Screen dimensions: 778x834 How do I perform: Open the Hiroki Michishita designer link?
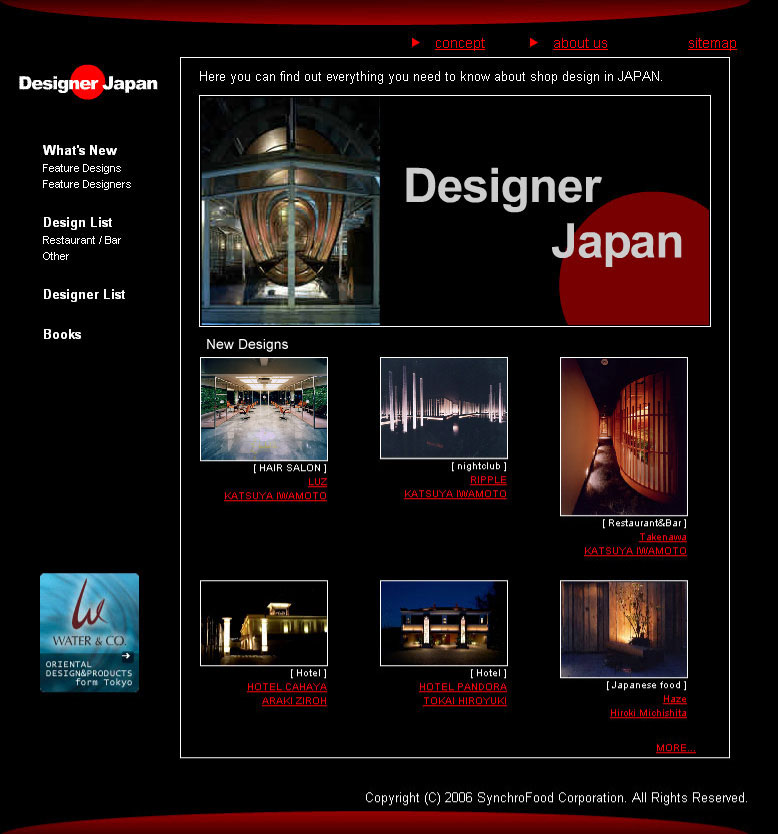tap(648, 713)
